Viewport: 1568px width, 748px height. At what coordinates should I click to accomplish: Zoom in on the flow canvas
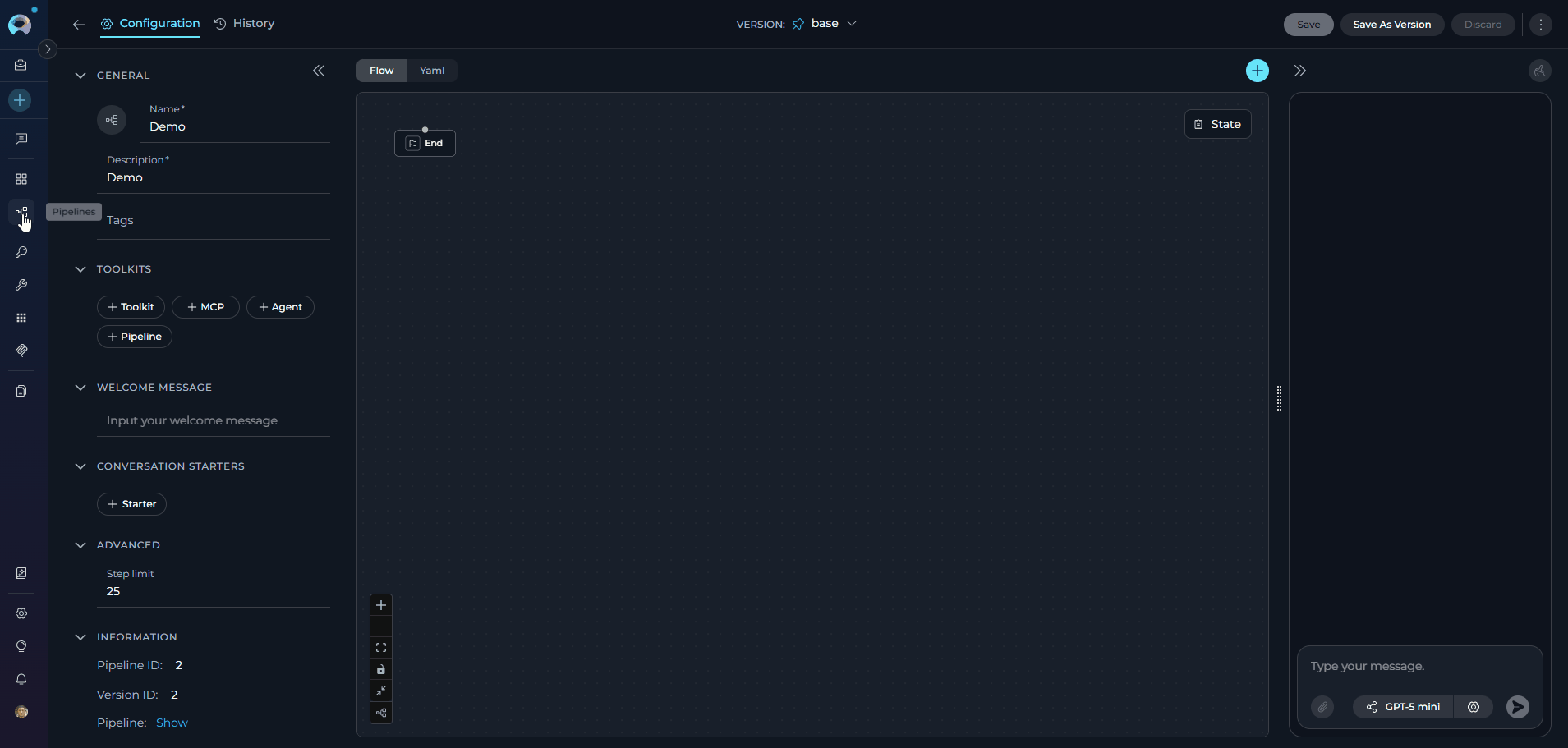pyautogui.click(x=381, y=605)
